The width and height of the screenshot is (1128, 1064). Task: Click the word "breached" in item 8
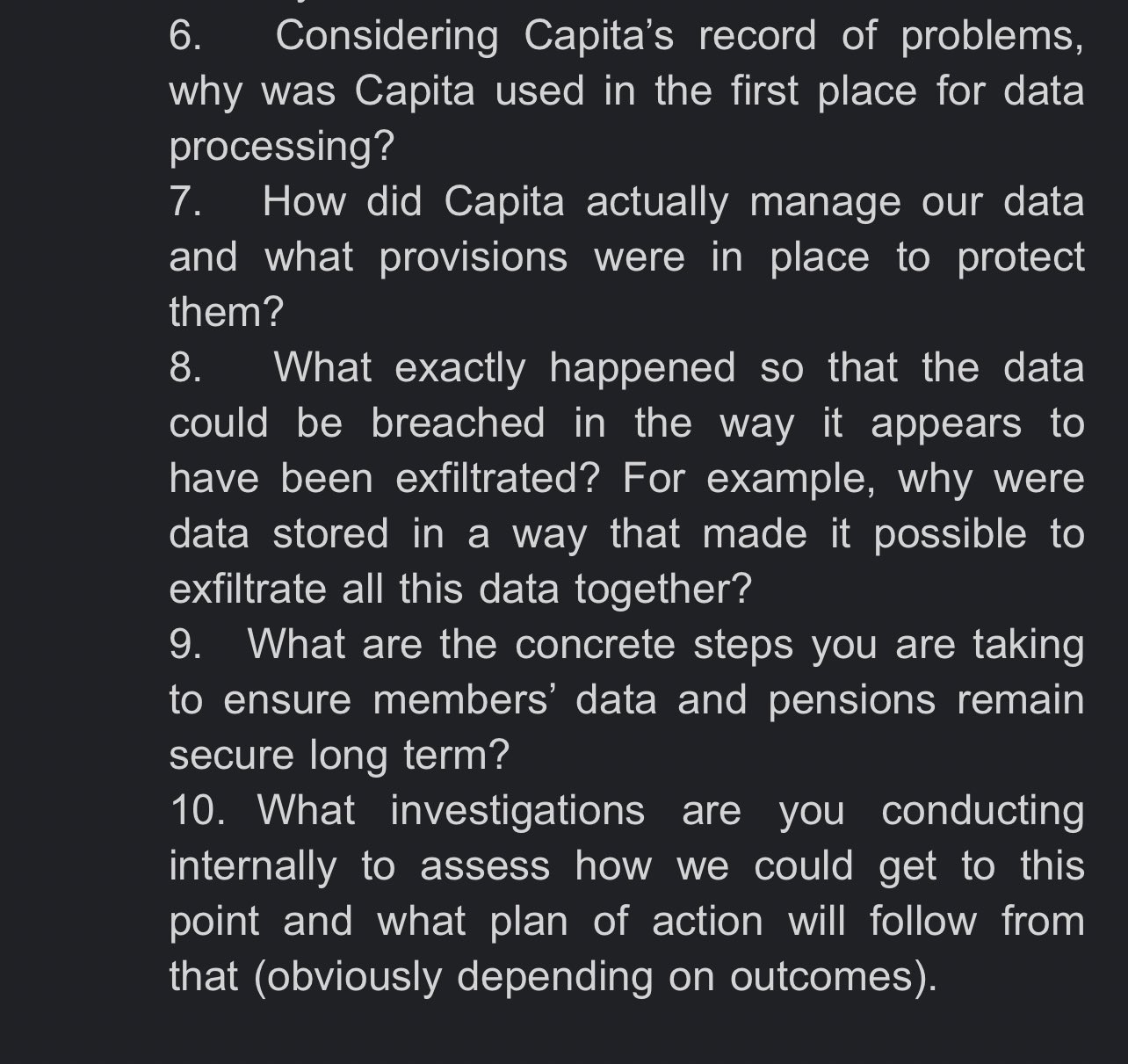coord(458,423)
